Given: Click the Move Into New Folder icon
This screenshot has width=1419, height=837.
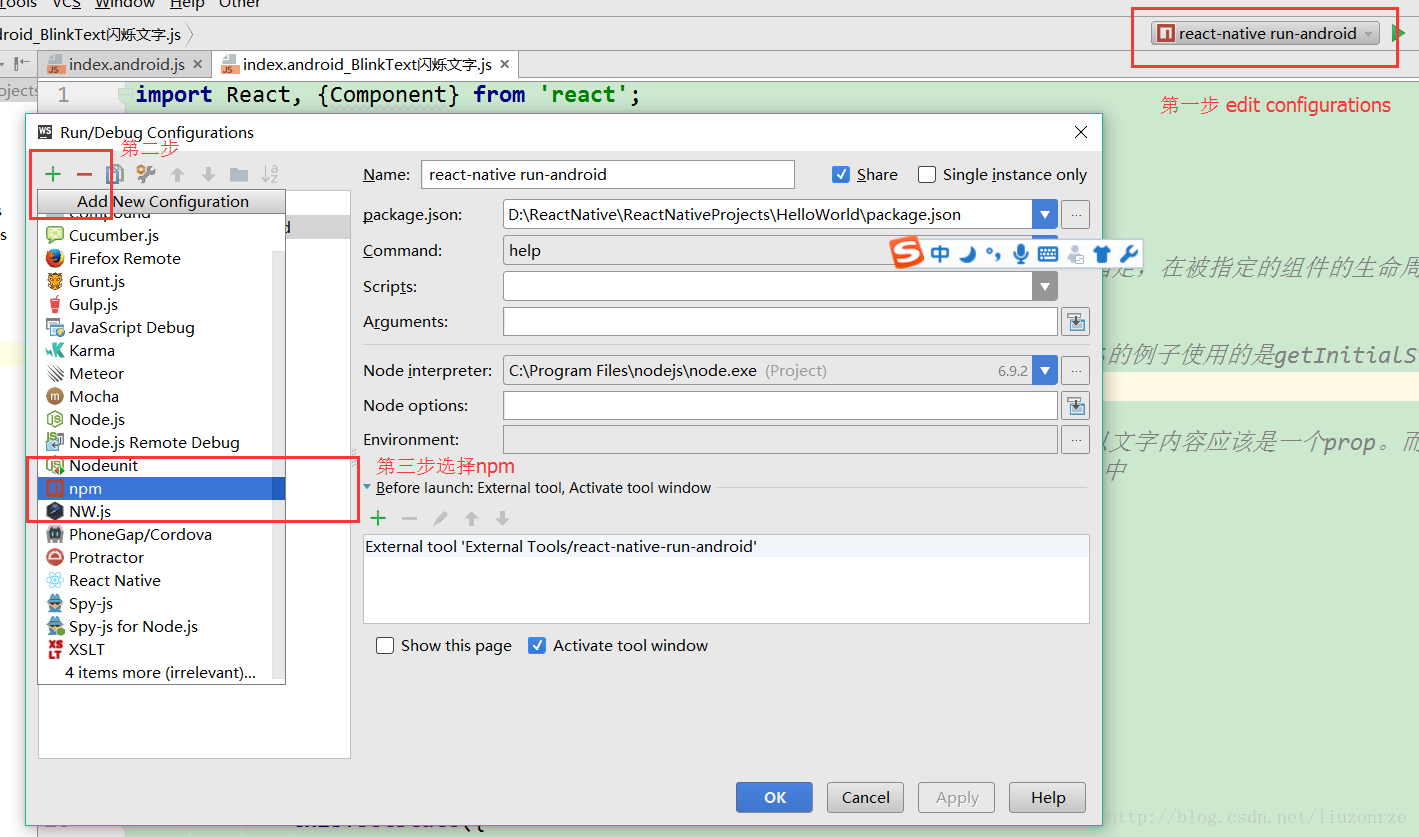Looking at the screenshot, I should coord(239,174).
